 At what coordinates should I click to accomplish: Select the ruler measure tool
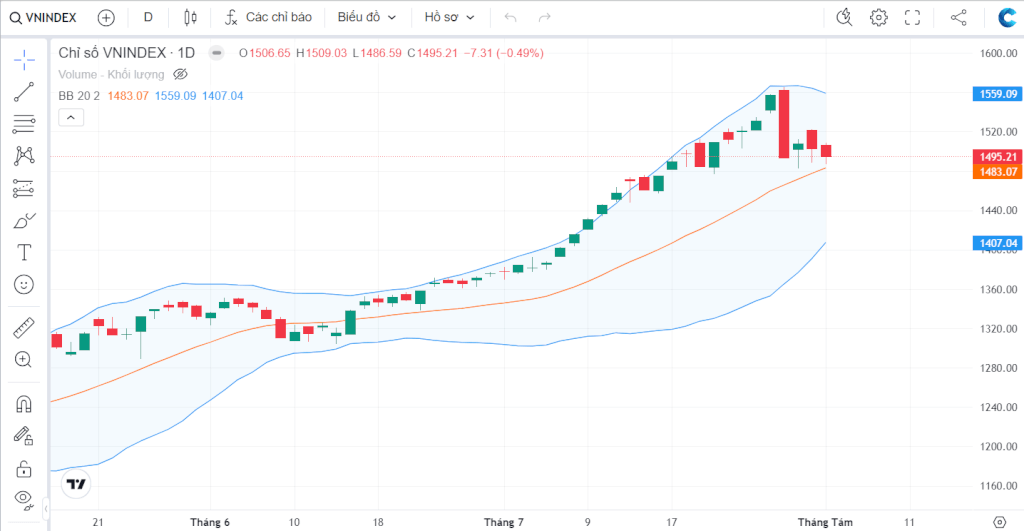pyautogui.click(x=24, y=328)
